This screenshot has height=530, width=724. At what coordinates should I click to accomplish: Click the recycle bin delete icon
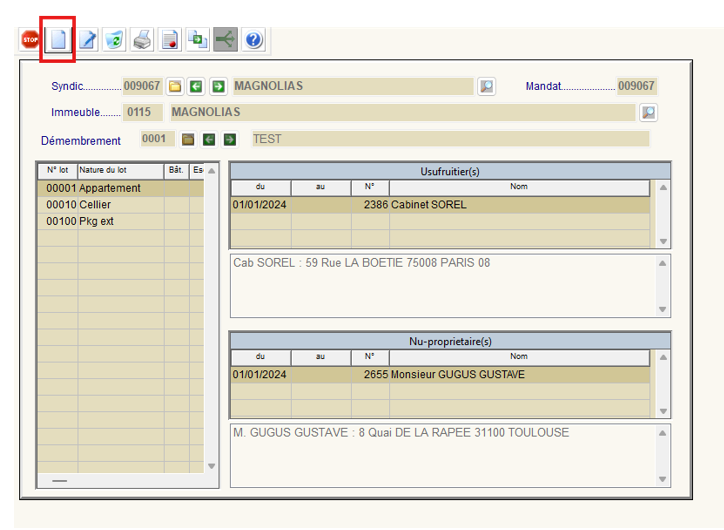pyautogui.click(x=114, y=40)
